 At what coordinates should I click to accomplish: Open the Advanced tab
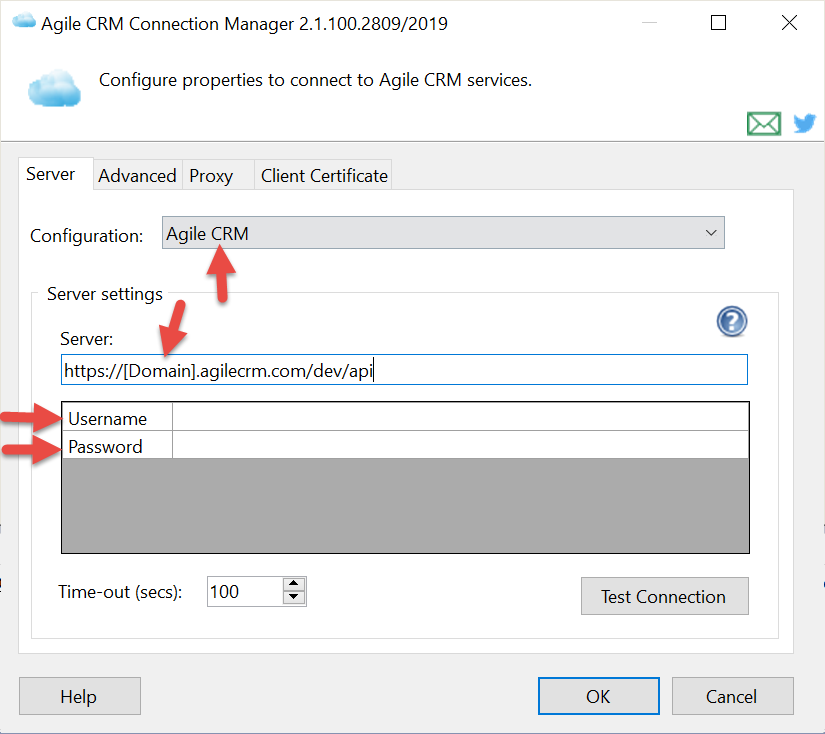pyautogui.click(x=137, y=176)
